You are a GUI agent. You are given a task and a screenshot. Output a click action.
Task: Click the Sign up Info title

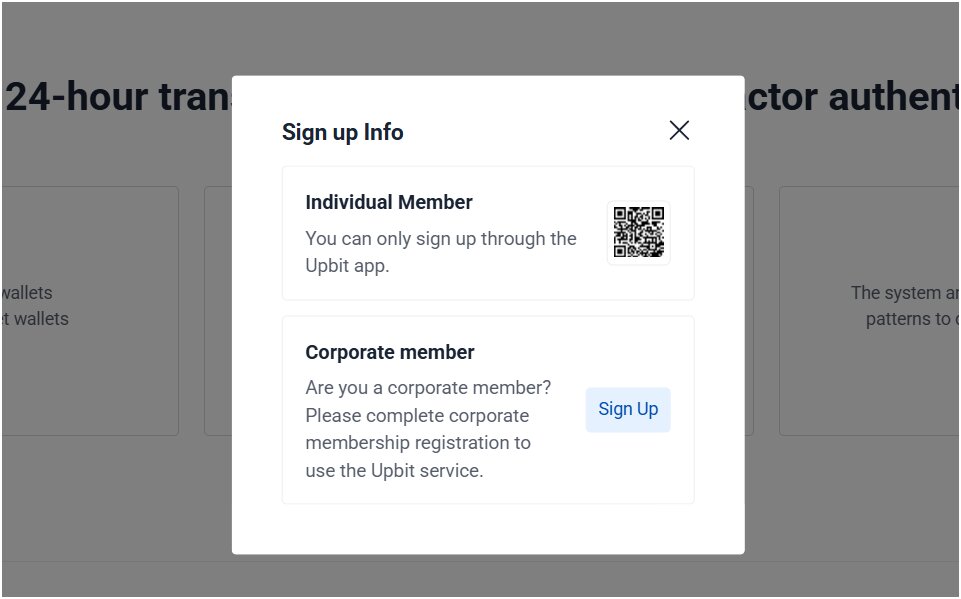pyautogui.click(x=343, y=132)
